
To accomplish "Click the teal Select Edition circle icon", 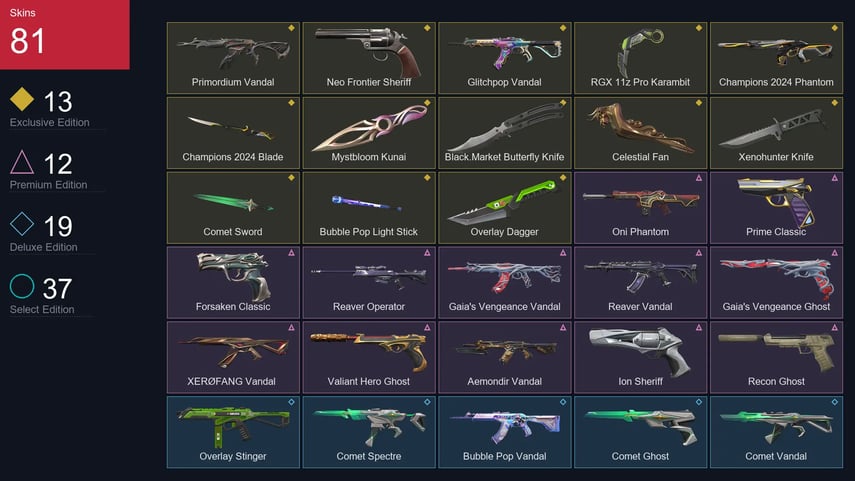I will pyautogui.click(x=22, y=286).
